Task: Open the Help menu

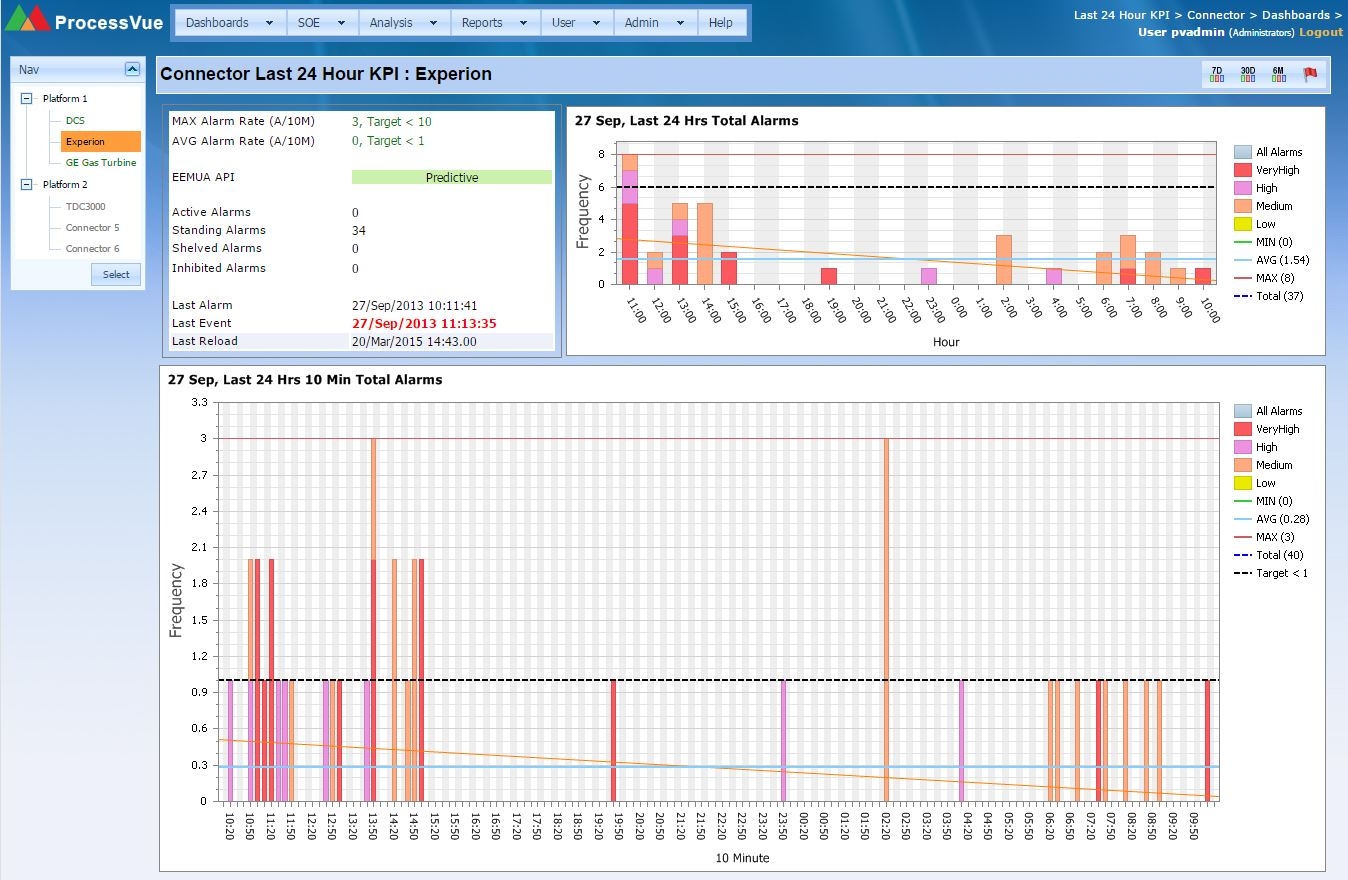Action: pyautogui.click(x=721, y=22)
